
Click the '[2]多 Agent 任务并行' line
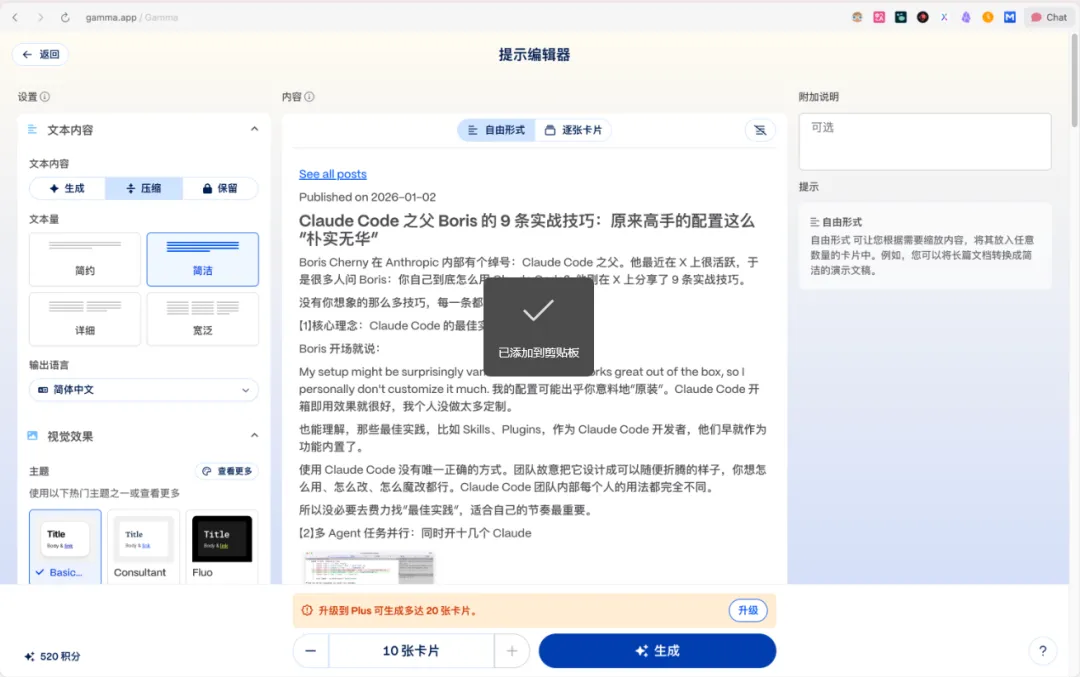(415, 533)
